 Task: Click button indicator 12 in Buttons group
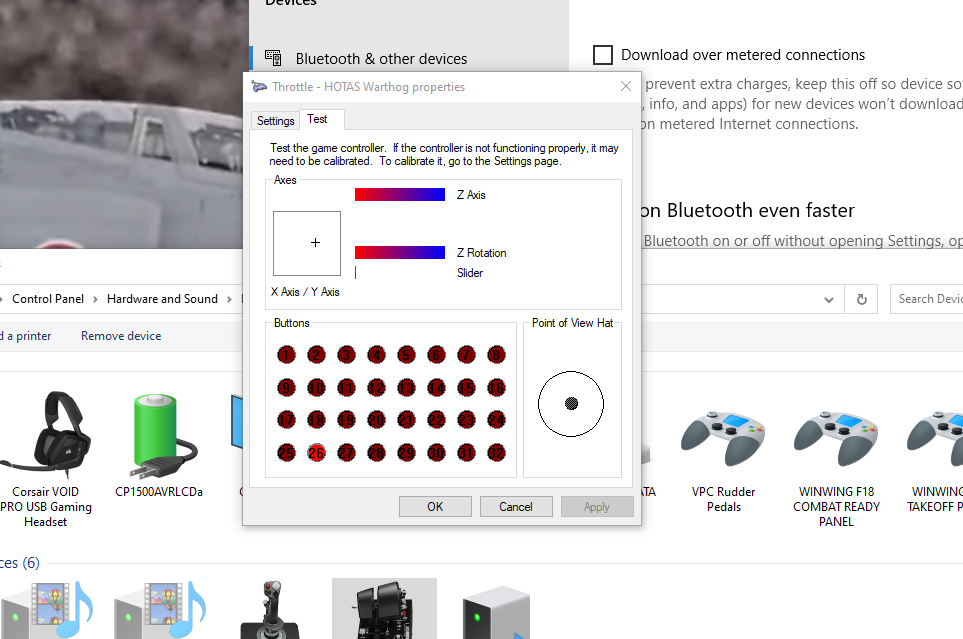point(376,388)
